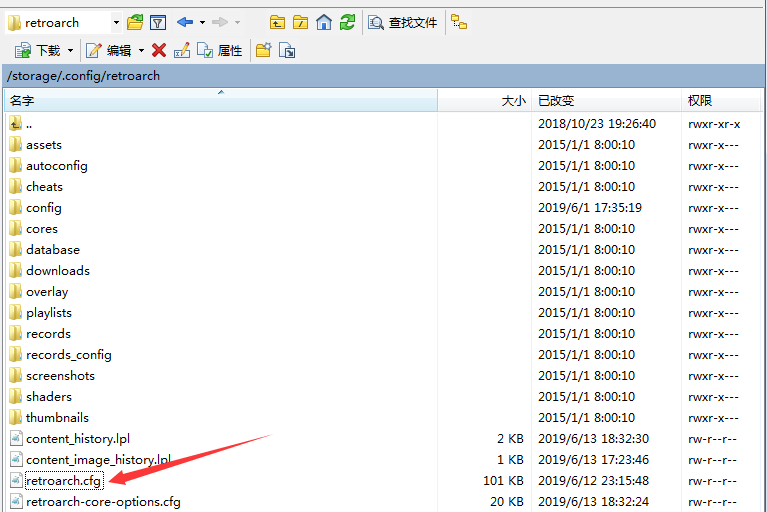Go back with the blue arrow
The image size is (767, 512).
pos(185,22)
